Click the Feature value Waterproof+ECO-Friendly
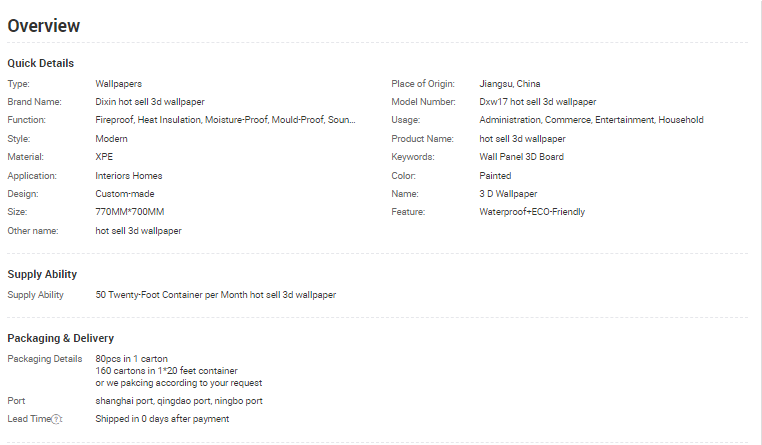 532,212
